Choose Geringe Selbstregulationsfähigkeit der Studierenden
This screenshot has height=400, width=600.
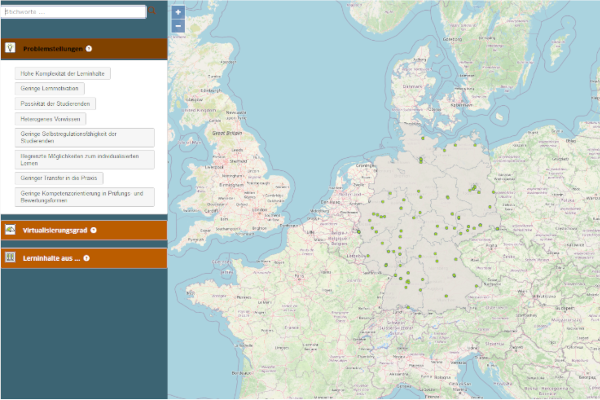tap(85, 137)
